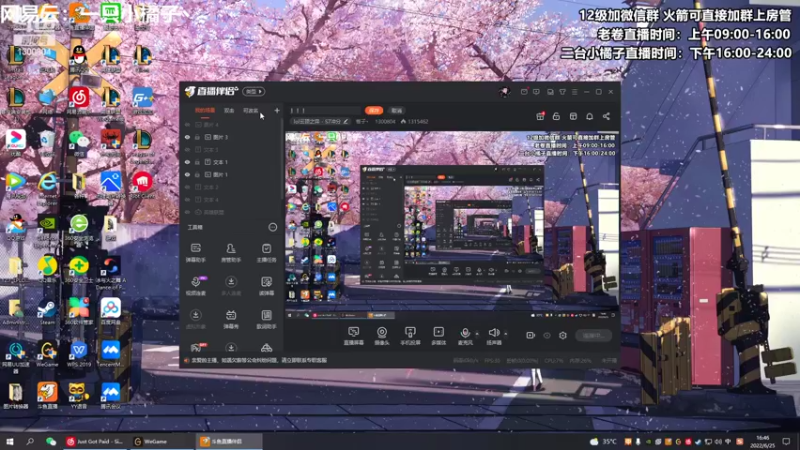
Task: Toggle the lock on layer 图片 3
Action: (x=197, y=137)
